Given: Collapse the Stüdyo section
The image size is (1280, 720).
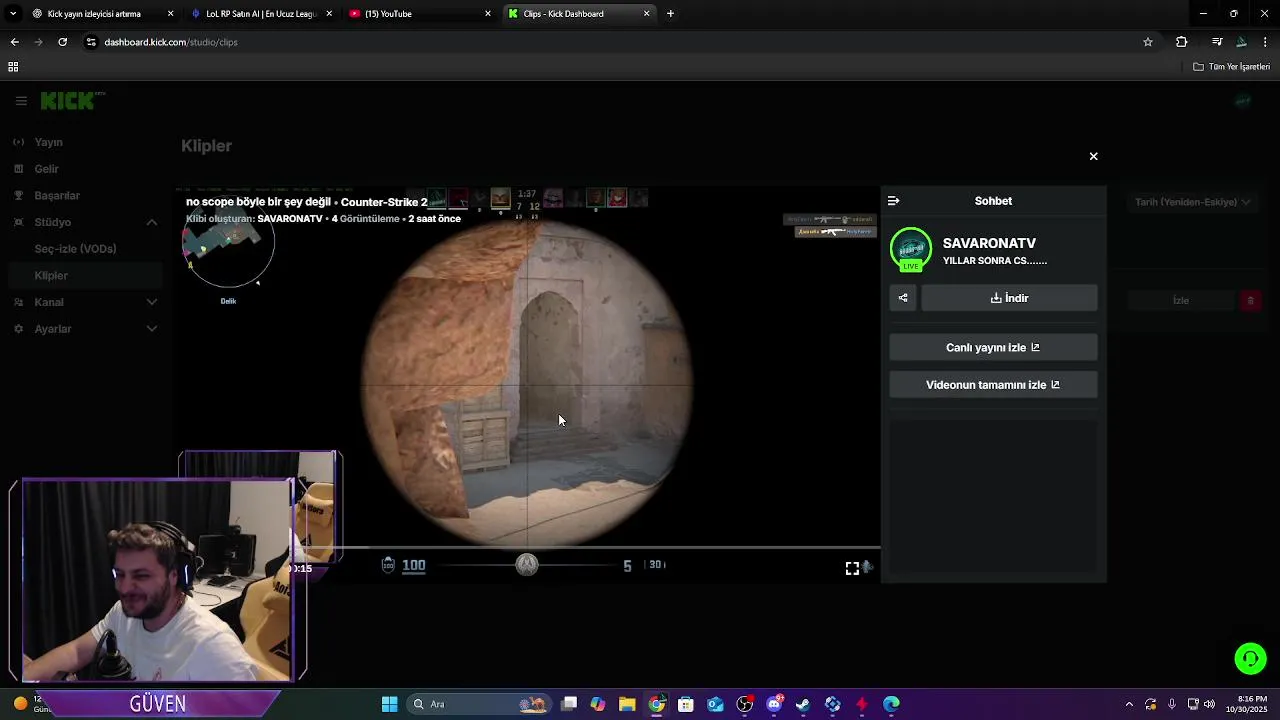Looking at the screenshot, I should pos(152,222).
